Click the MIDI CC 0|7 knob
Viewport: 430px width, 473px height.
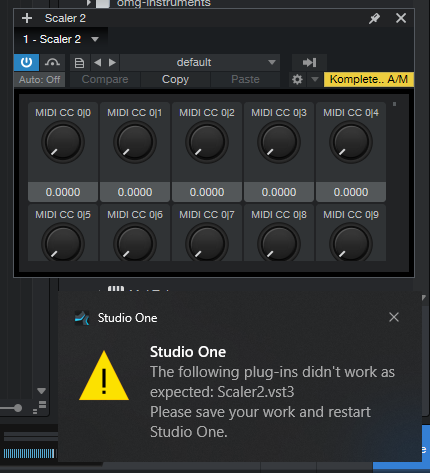(x=207, y=242)
